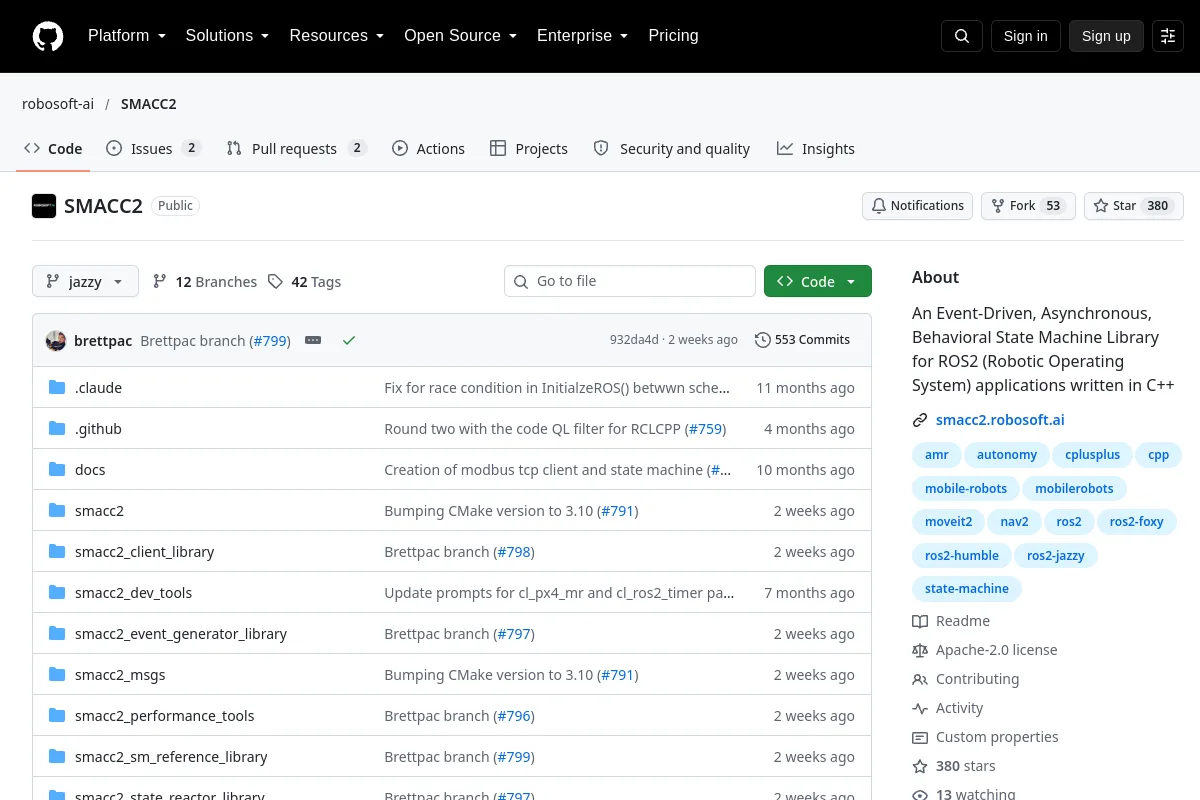Show the commit status checkmark
1200x800 pixels.
point(349,340)
